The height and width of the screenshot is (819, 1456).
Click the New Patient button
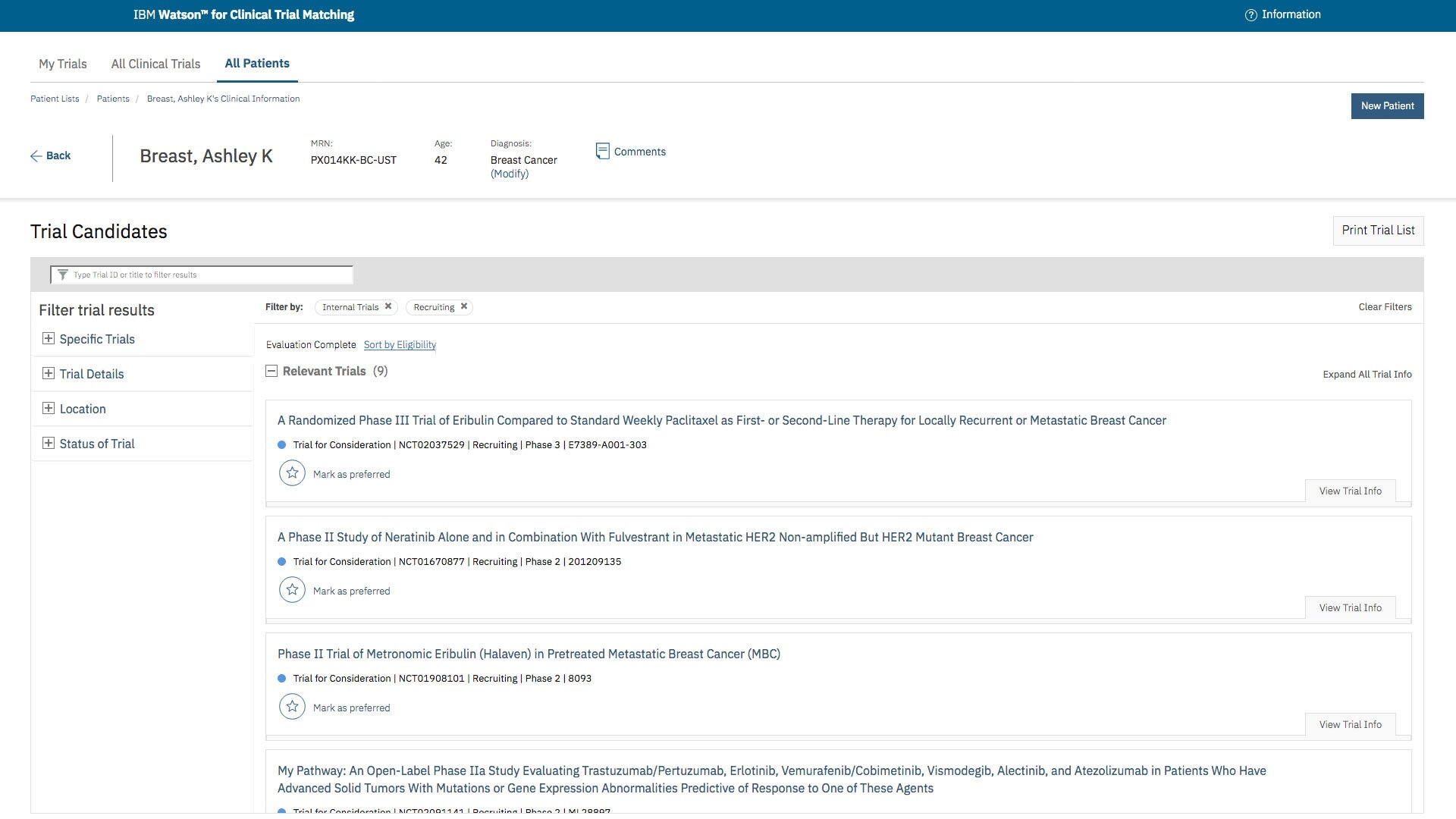[x=1387, y=106]
